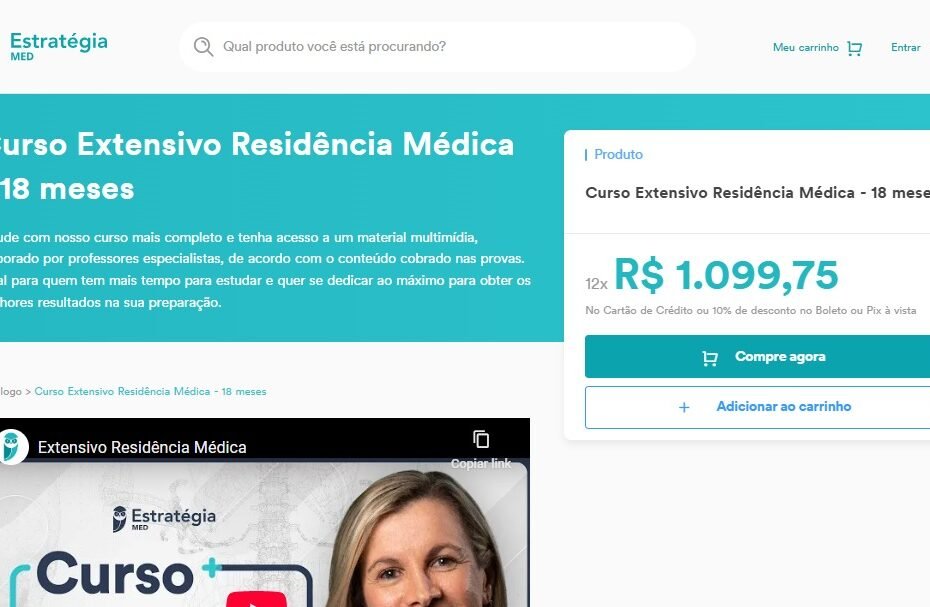Image resolution: width=930 pixels, height=607 pixels.
Task: Open the Curso Extensivo Residência Médica breadcrumb link
Action: pyautogui.click(x=151, y=392)
